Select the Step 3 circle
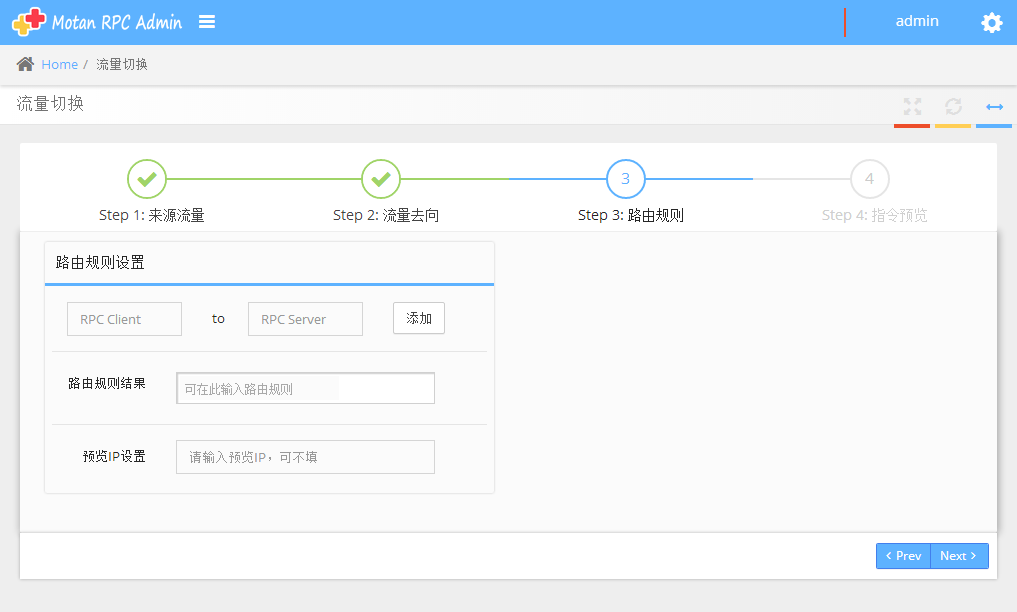Screen dimensions: 1017x612 (x=625, y=179)
